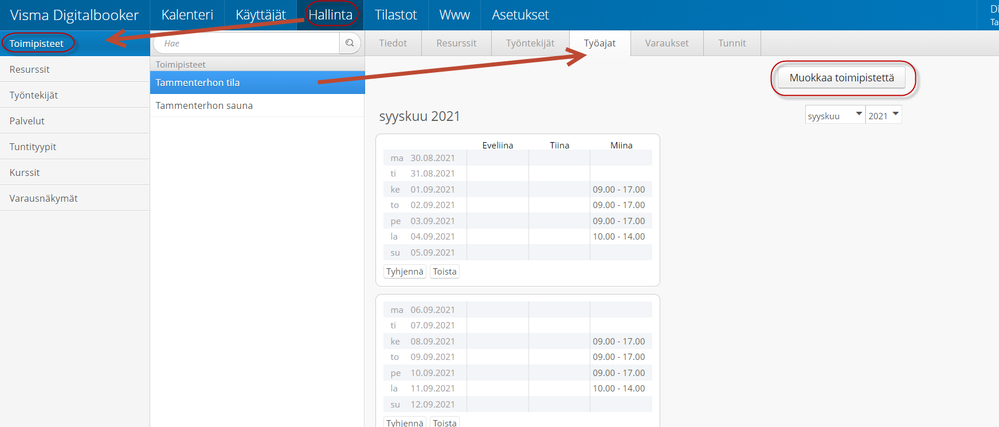This screenshot has height=427, width=999.
Task: Switch to the Työajat tab
Action: pyautogui.click(x=600, y=43)
